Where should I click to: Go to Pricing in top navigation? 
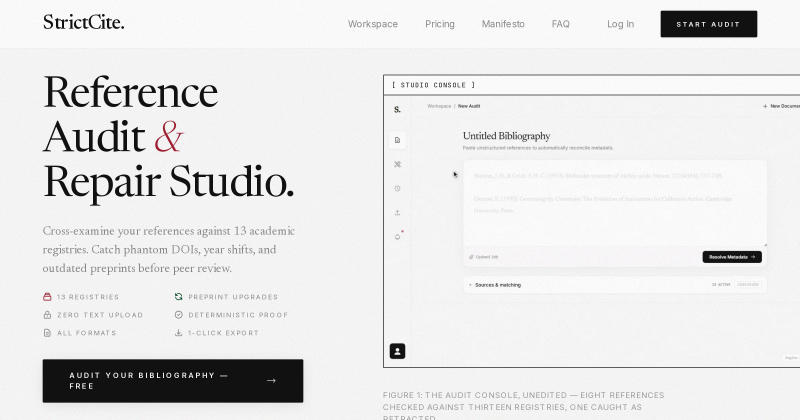440,24
